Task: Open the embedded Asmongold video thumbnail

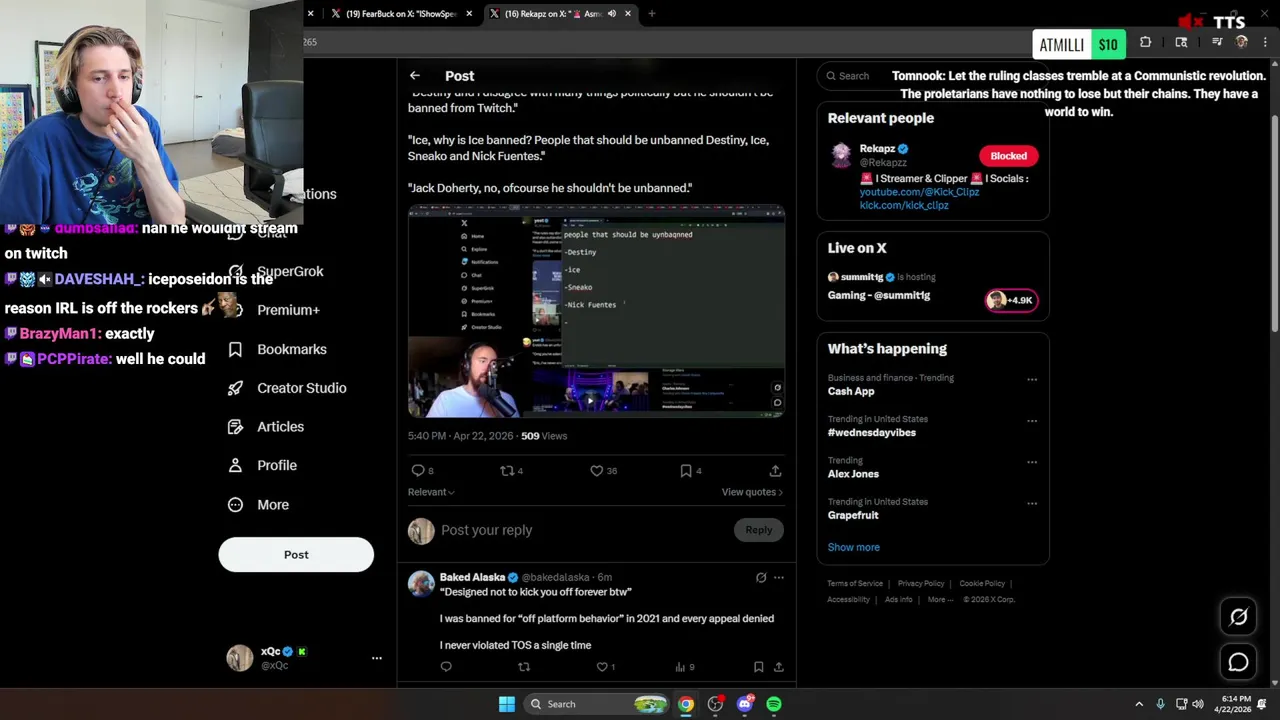Action: point(596,311)
